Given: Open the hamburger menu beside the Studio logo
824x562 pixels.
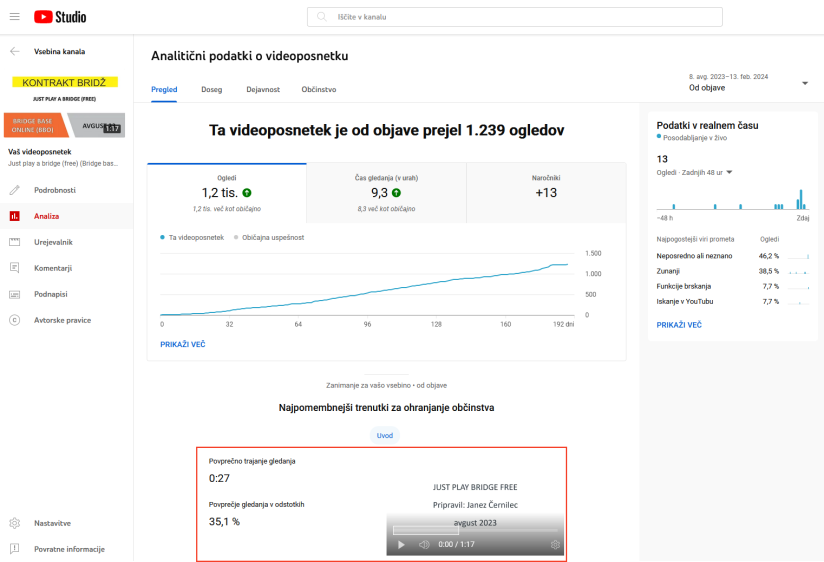Looking at the screenshot, I should (x=14, y=17).
